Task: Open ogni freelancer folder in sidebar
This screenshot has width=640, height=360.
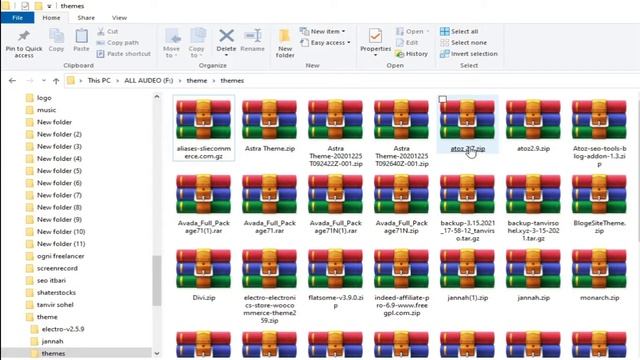Action: pyautogui.click(x=60, y=256)
